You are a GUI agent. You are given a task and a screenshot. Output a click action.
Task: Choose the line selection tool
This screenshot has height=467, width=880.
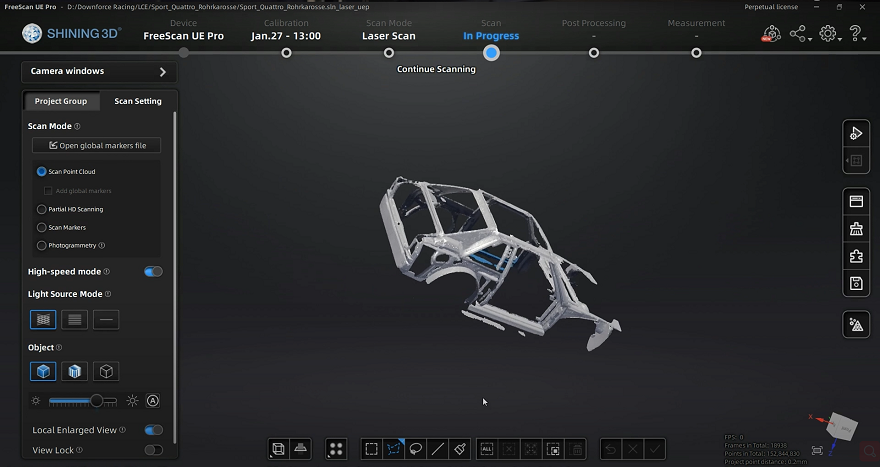coord(437,449)
